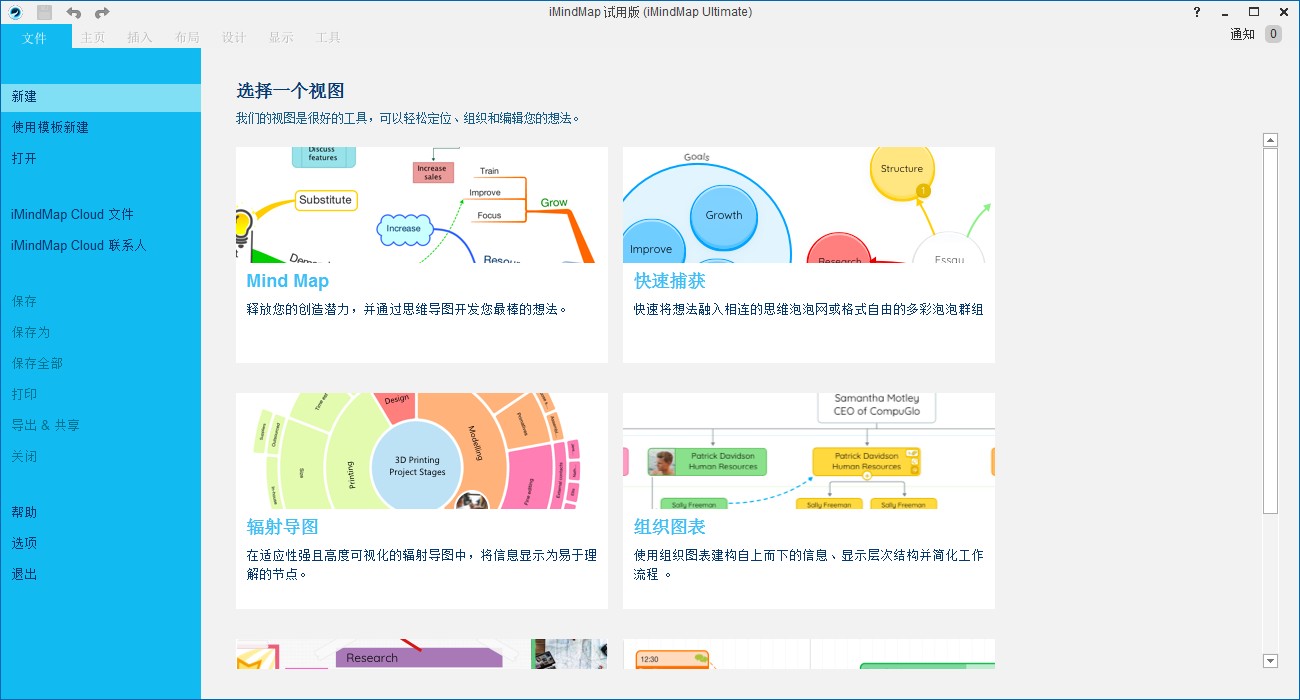Switch to the 插入 ribbon tab

tap(139, 37)
